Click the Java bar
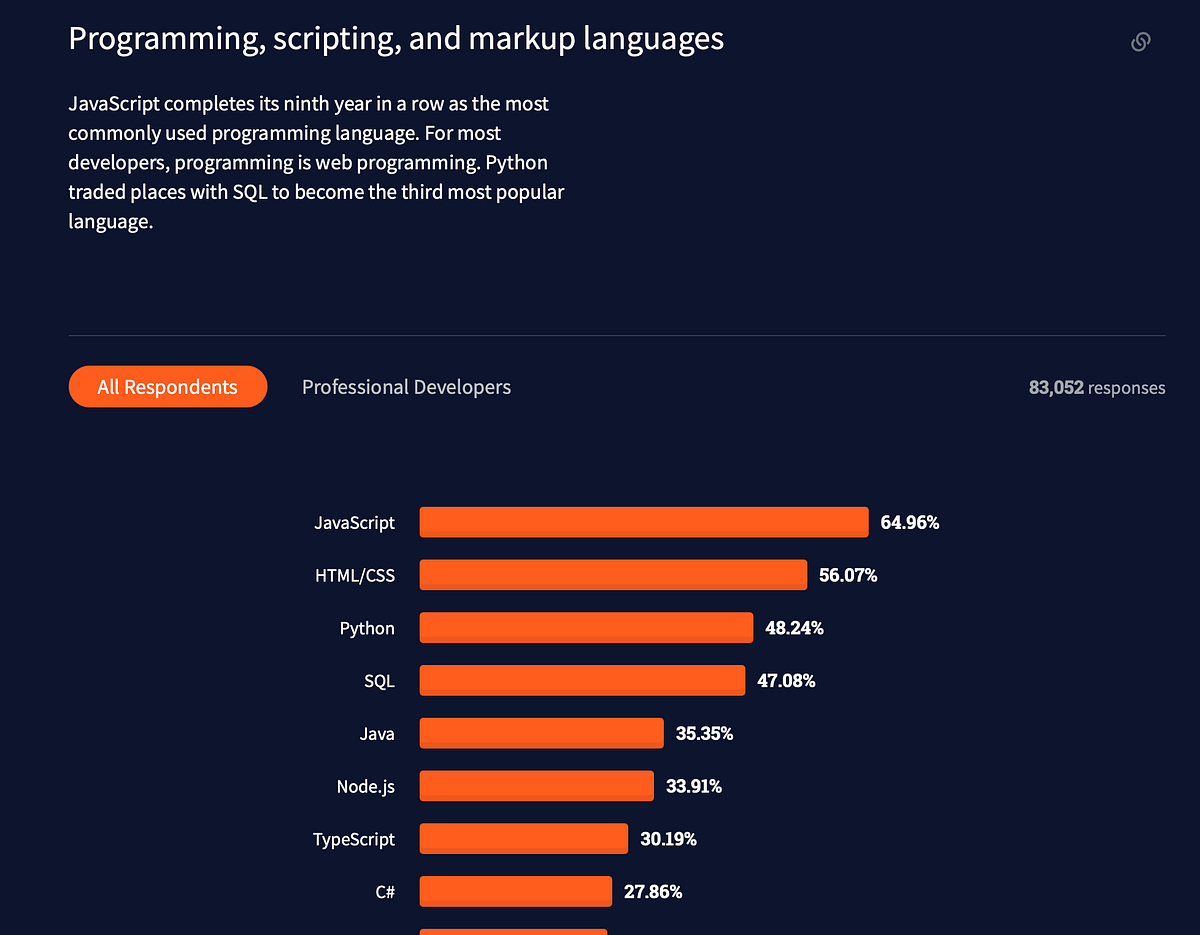This screenshot has height=935, width=1200. (540, 733)
